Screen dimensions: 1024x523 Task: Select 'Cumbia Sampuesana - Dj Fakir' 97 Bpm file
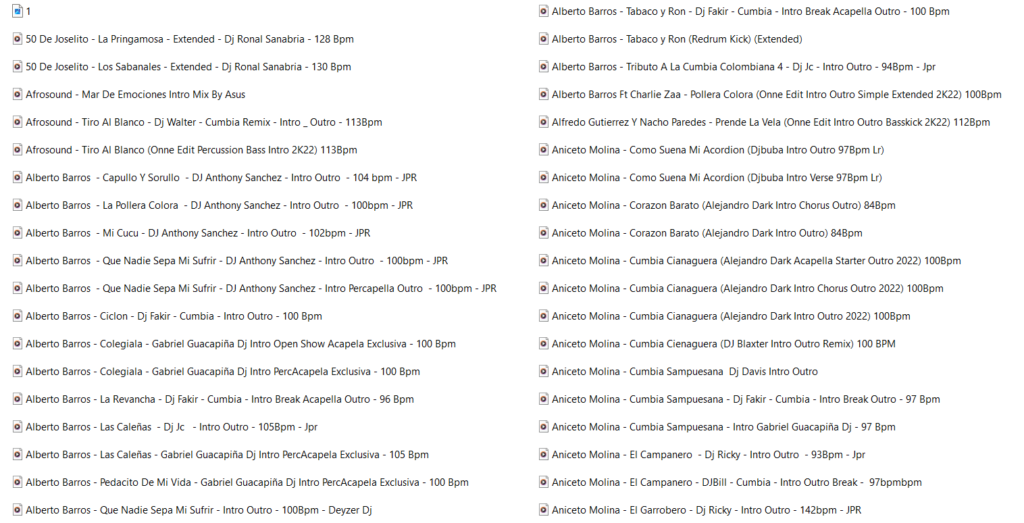[746, 400]
